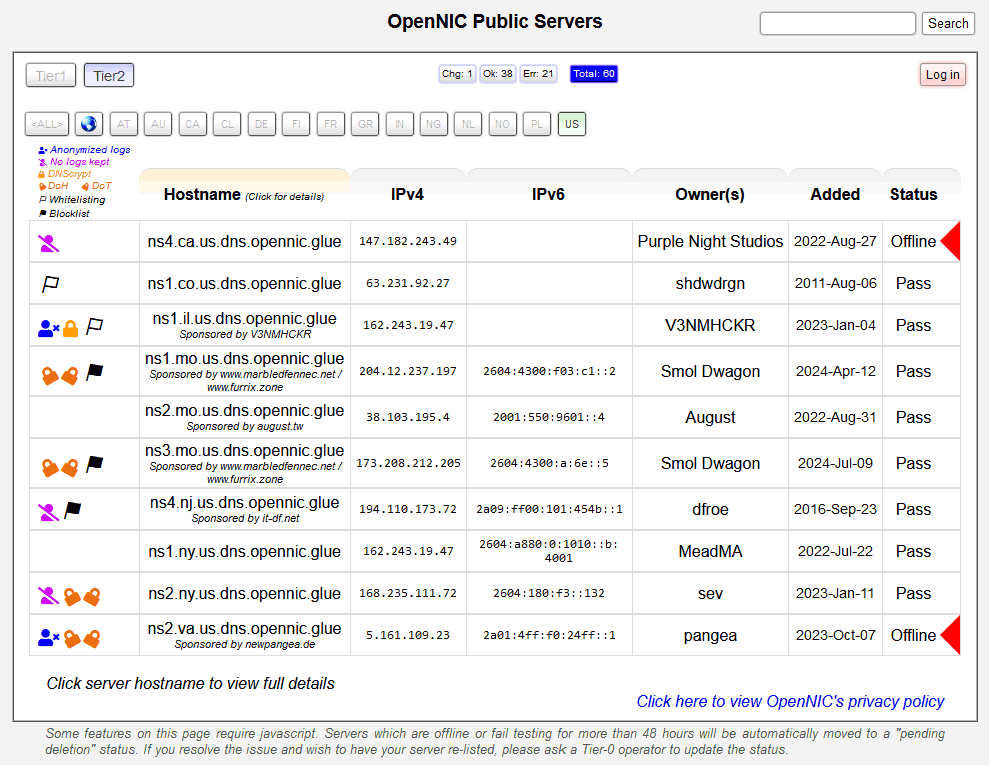
Task: Filter servers by FI country
Action: pyautogui.click(x=296, y=124)
